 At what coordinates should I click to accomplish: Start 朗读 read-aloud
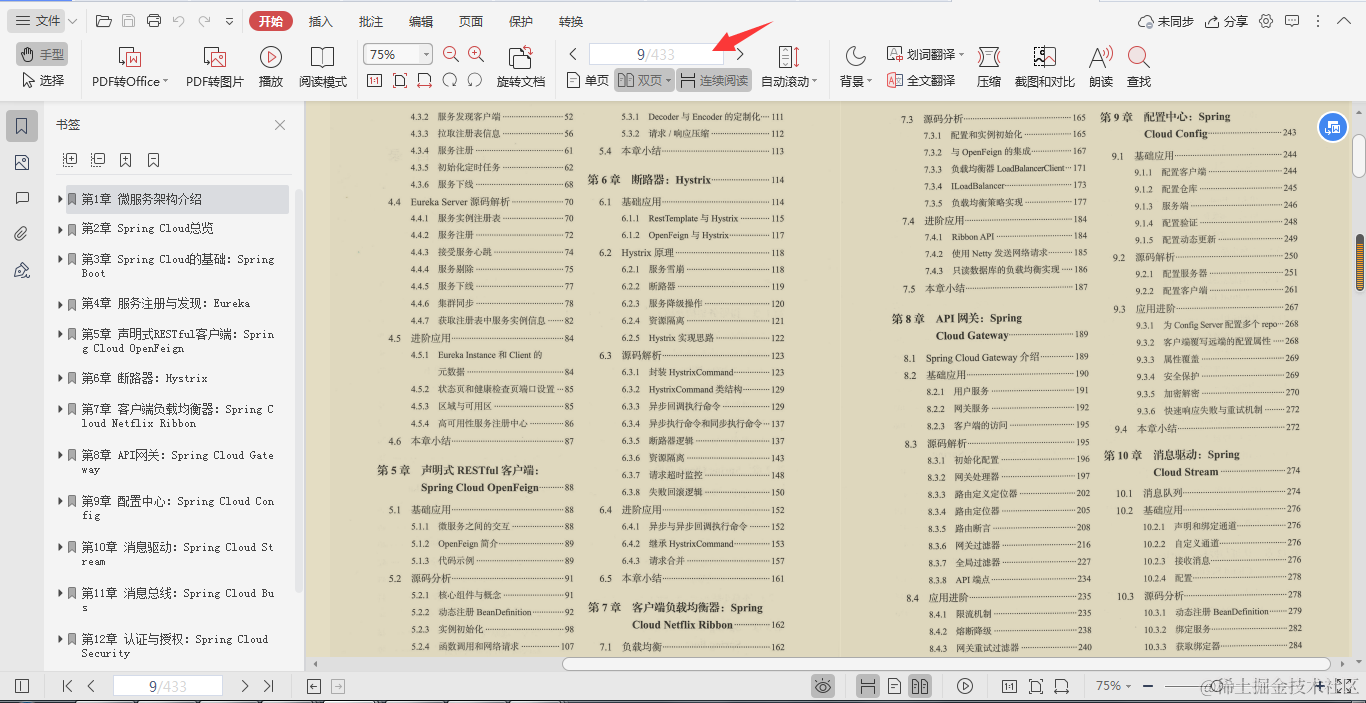pos(1098,66)
